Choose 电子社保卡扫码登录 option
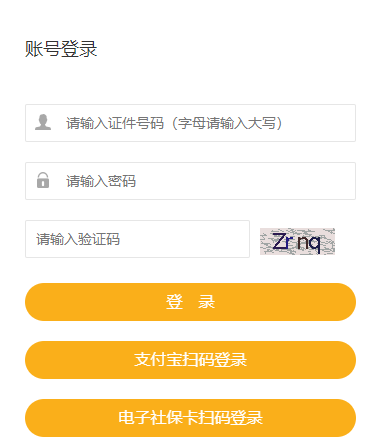Viewport: 381px width, 448px height. pos(190,418)
